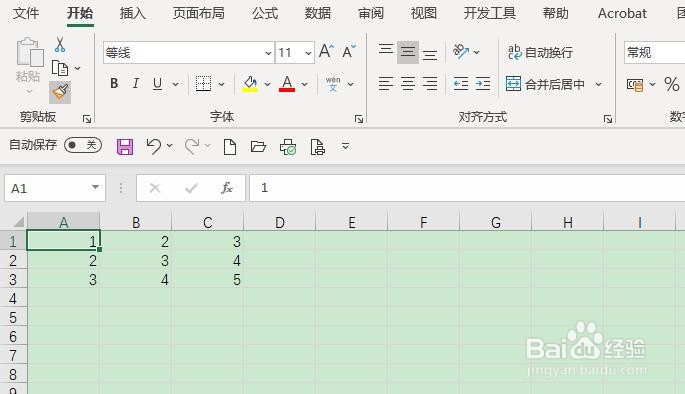Switch to the 公式 tab
The image size is (685, 394).
pyautogui.click(x=265, y=13)
